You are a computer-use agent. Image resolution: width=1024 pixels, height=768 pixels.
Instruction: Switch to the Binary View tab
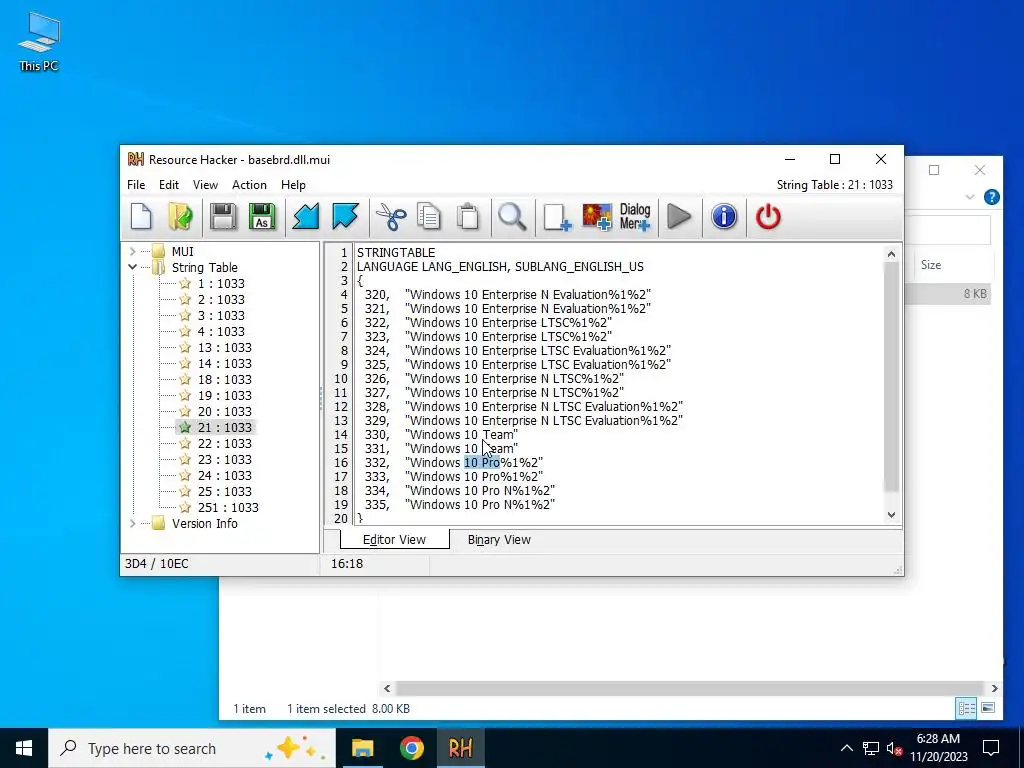click(499, 539)
